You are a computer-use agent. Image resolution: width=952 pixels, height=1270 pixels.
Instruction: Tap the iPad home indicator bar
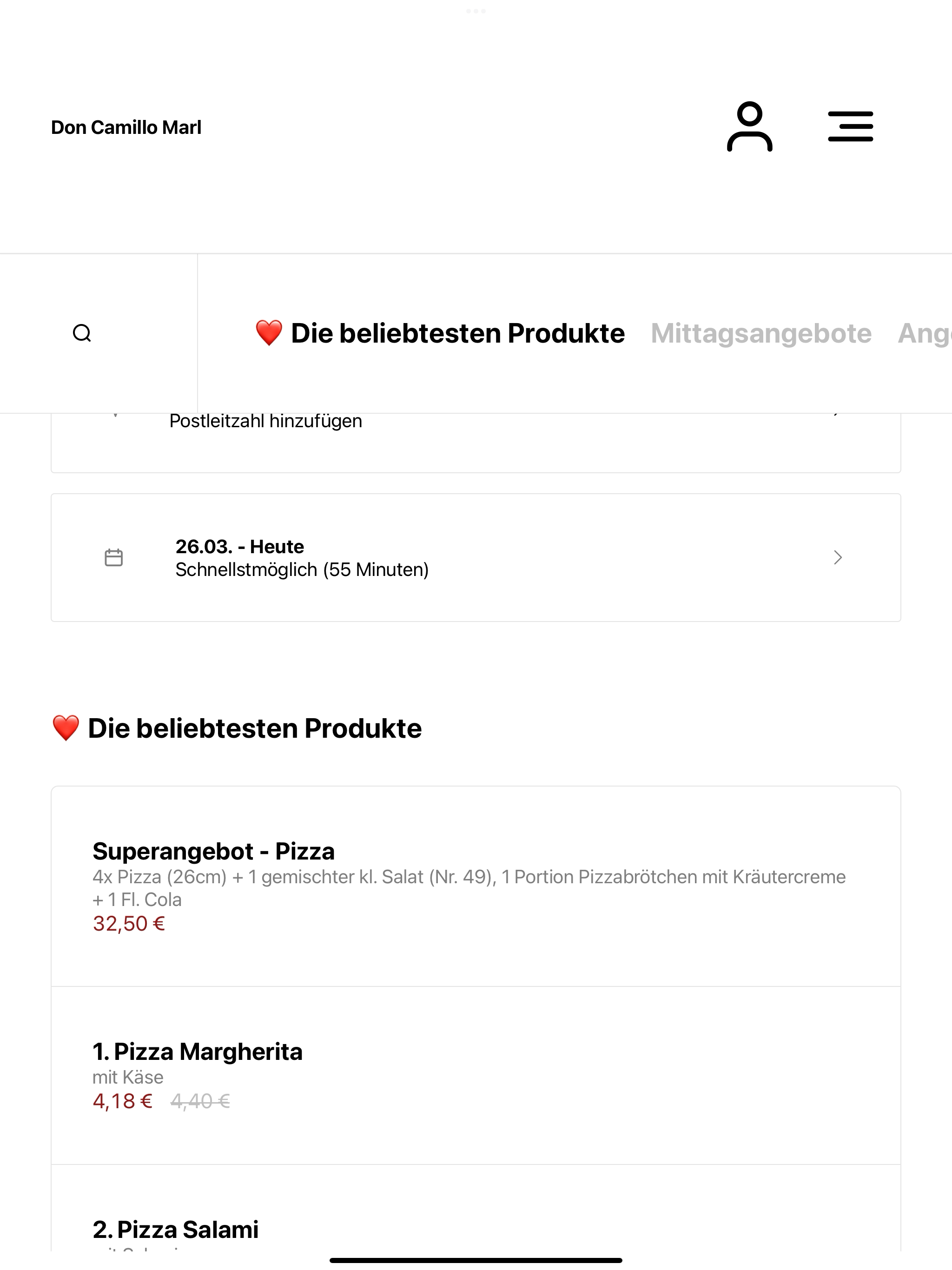476,1260
